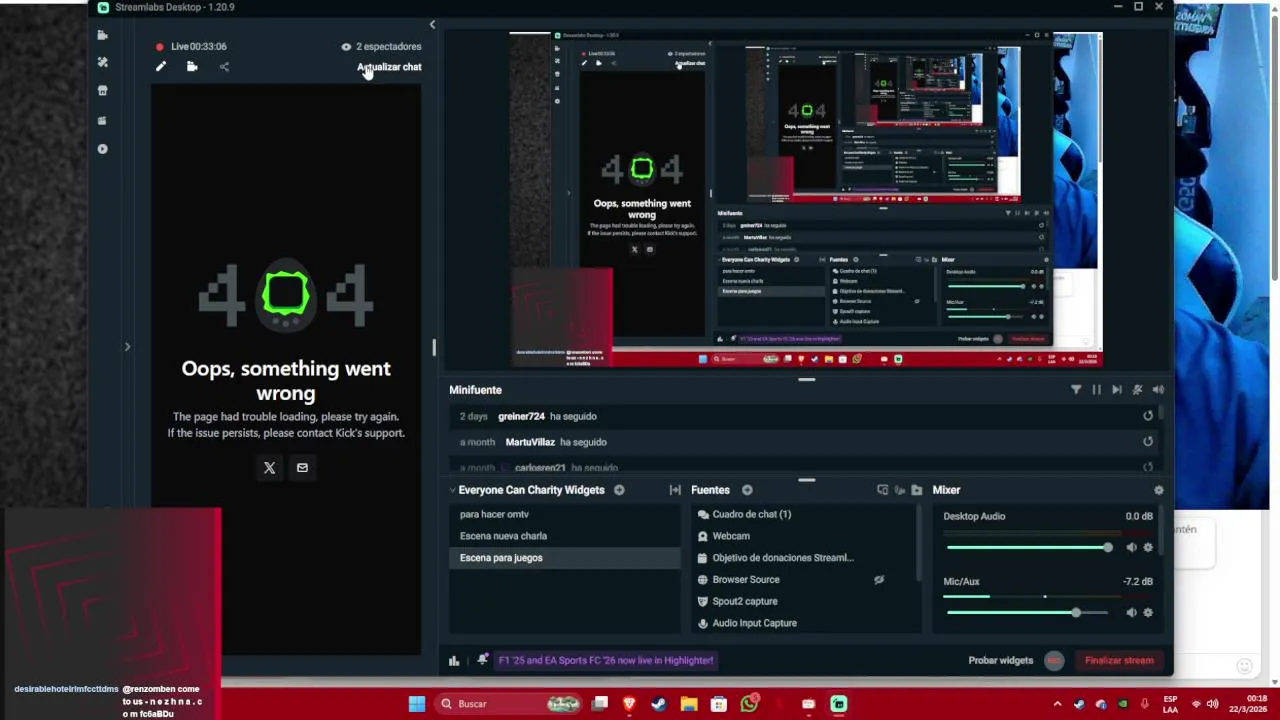Screen dimensions: 1280x720
Task: Open the Recordings play icon in the sidebar
Action: [102, 149]
